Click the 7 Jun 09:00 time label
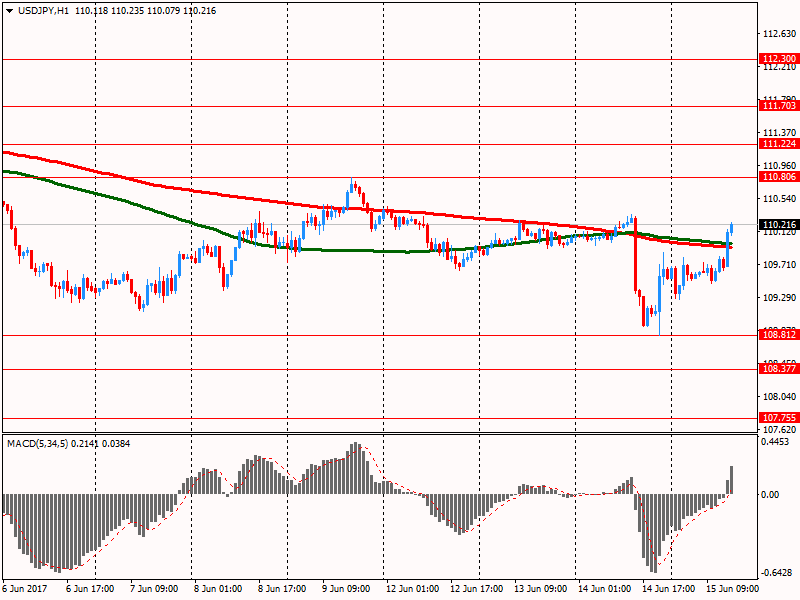This screenshot has width=800, height=600. (x=154, y=589)
